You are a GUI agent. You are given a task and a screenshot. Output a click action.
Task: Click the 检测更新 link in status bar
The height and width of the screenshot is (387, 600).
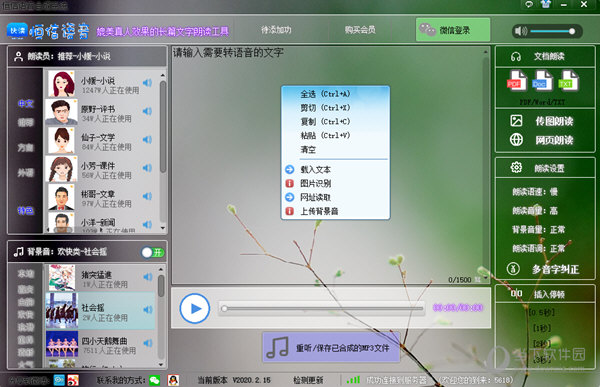(308, 380)
